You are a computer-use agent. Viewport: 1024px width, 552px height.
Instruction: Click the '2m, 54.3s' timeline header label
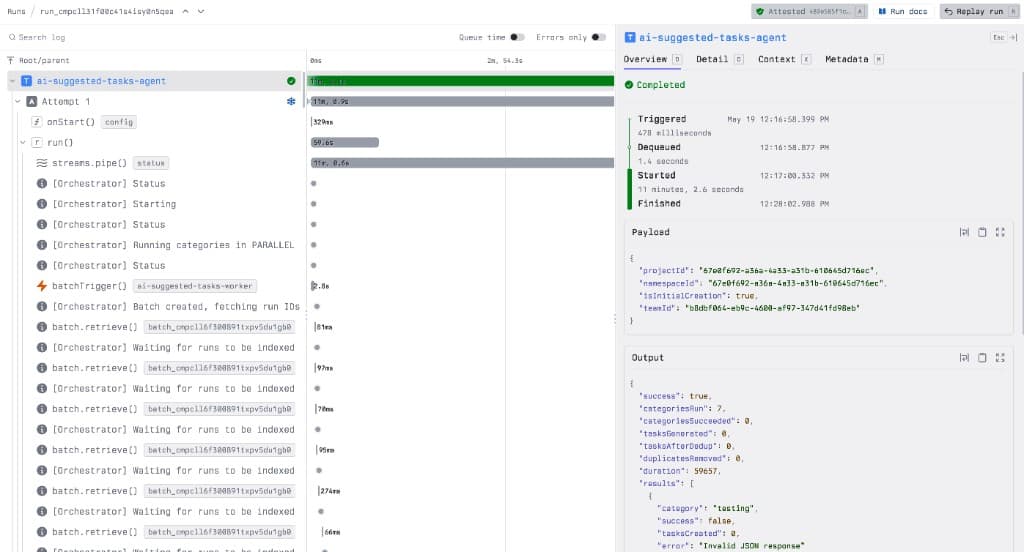pyautogui.click(x=505, y=60)
